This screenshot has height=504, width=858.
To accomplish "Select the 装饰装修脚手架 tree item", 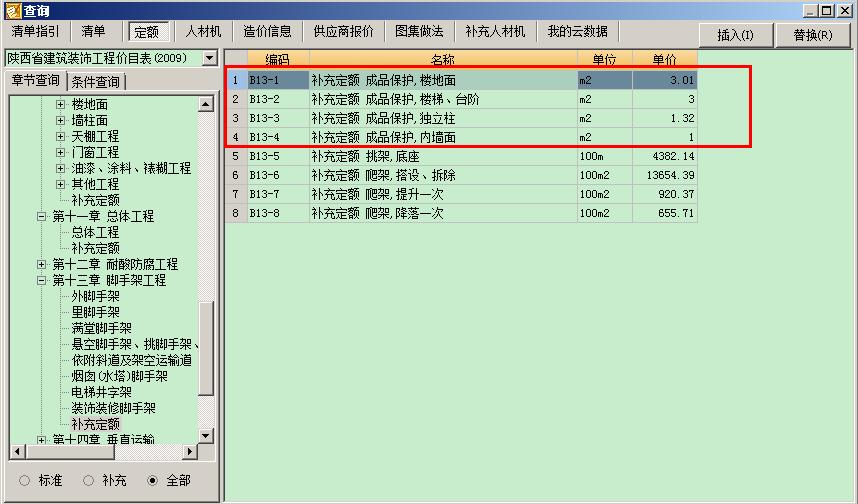I will 114,408.
